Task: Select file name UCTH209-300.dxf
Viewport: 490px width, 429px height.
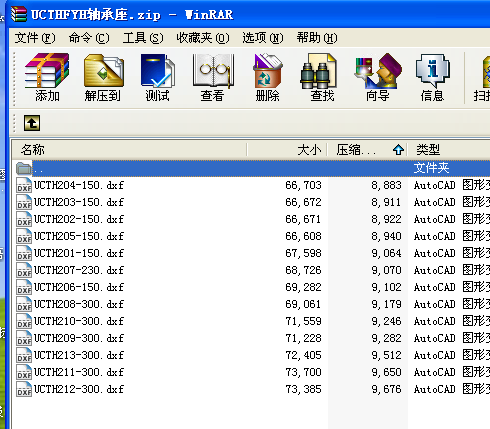Action: [x=79, y=338]
